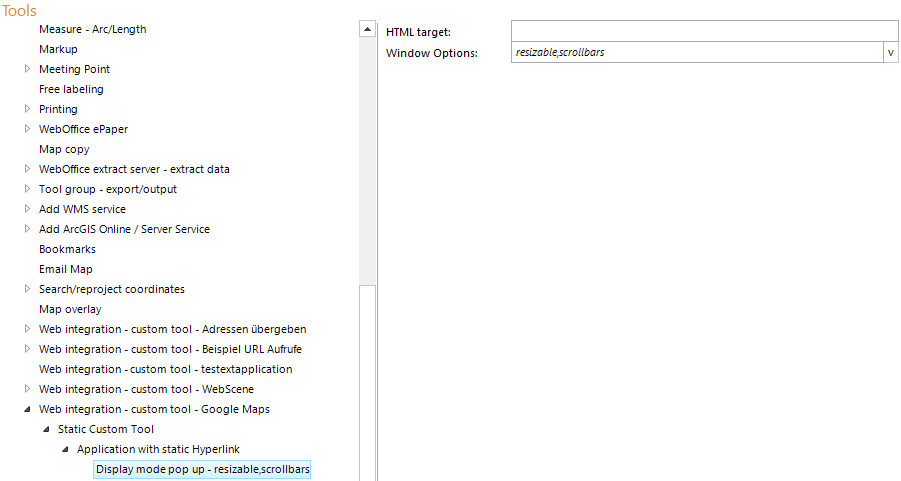The width and height of the screenshot is (901, 481).
Task: Click the scroll up arrow in tree panel
Action: [367, 30]
